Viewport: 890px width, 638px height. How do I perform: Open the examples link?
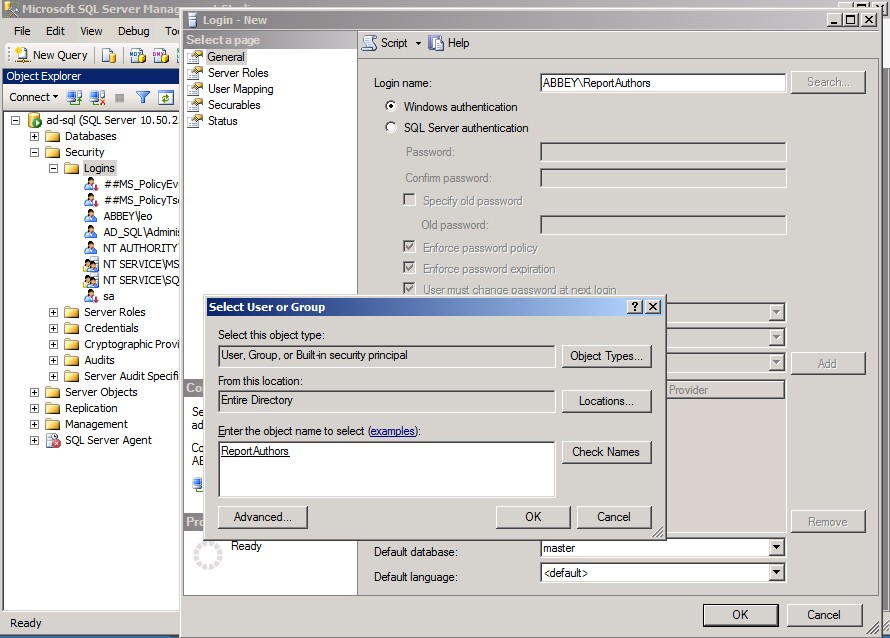(x=392, y=431)
